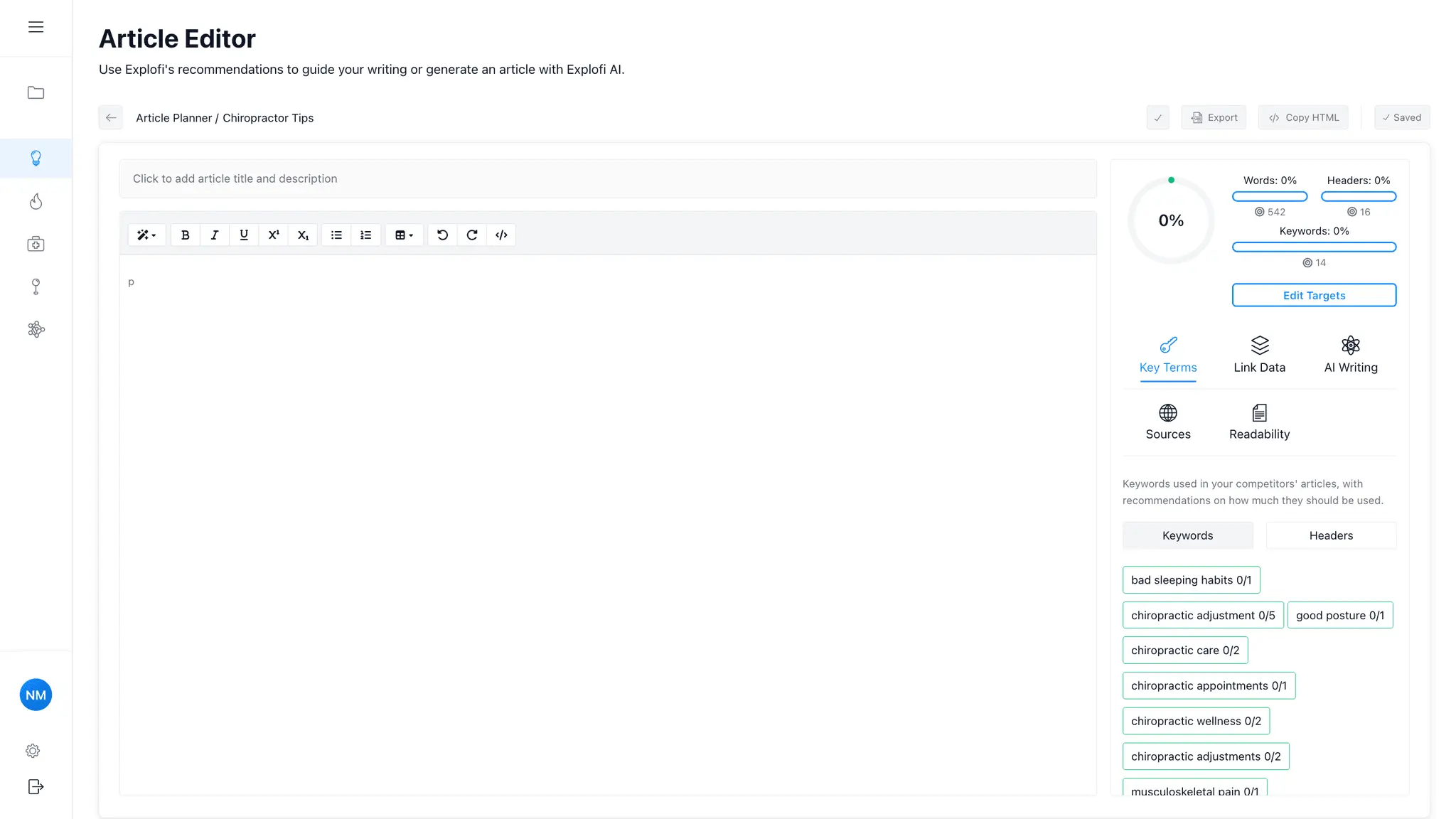
Task: Select 'chiropractic appointments 0/1' keyword
Action: 1209,686
